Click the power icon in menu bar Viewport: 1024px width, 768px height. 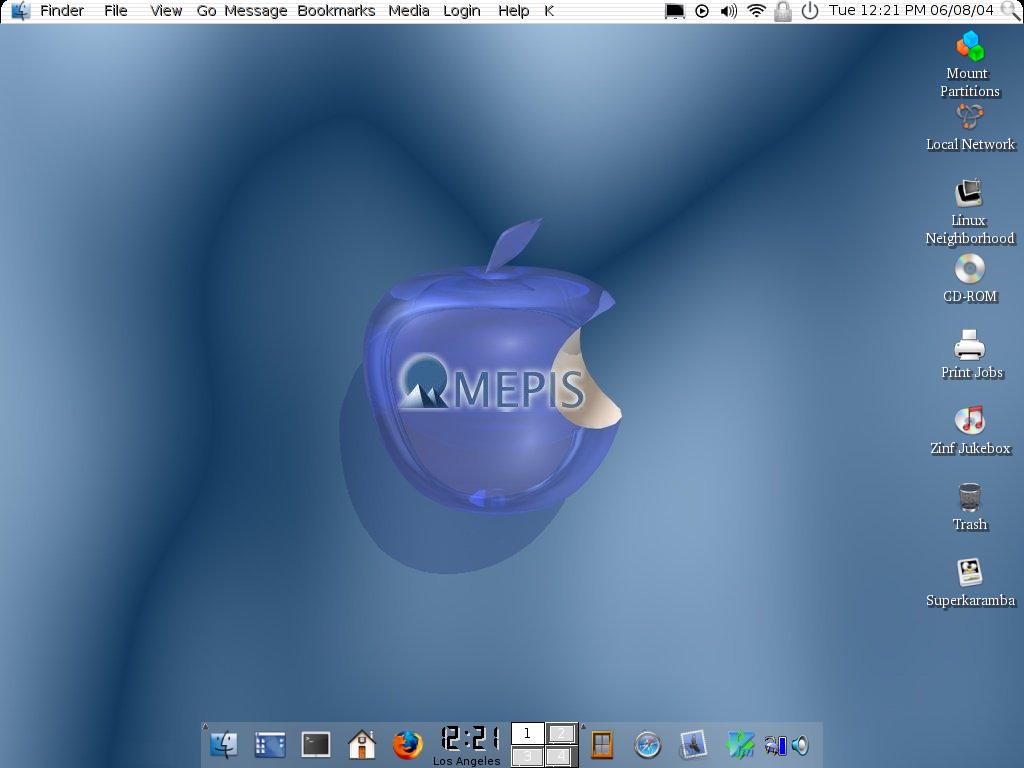coord(810,11)
